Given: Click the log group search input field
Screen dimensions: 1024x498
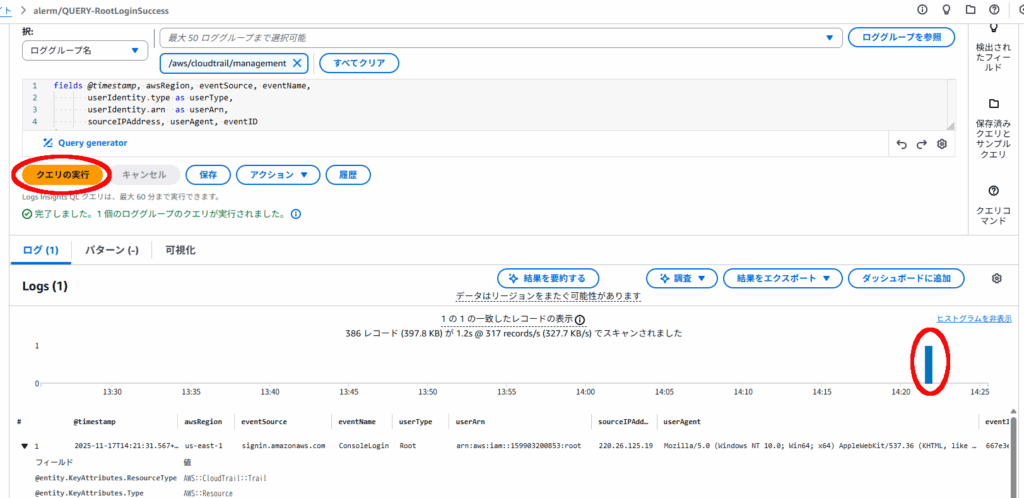Looking at the screenshot, I should coord(495,38).
